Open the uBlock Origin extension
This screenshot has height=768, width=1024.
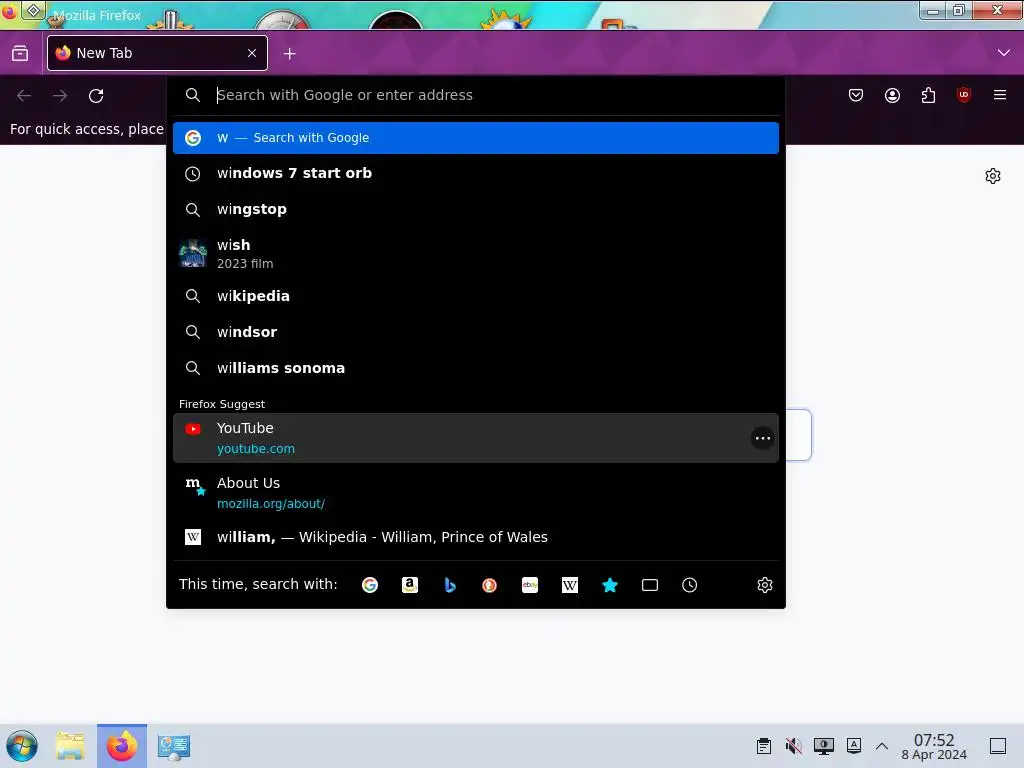963,95
